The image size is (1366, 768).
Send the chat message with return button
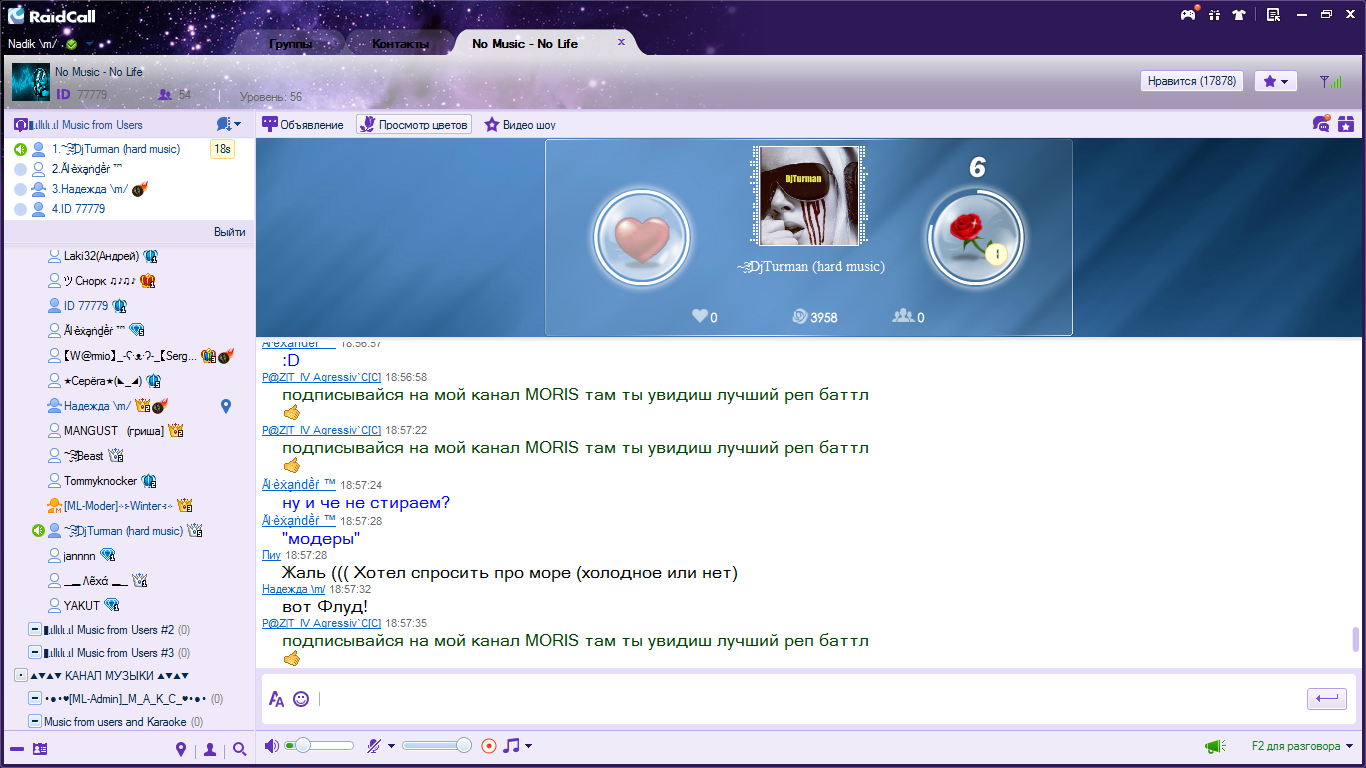[1327, 699]
